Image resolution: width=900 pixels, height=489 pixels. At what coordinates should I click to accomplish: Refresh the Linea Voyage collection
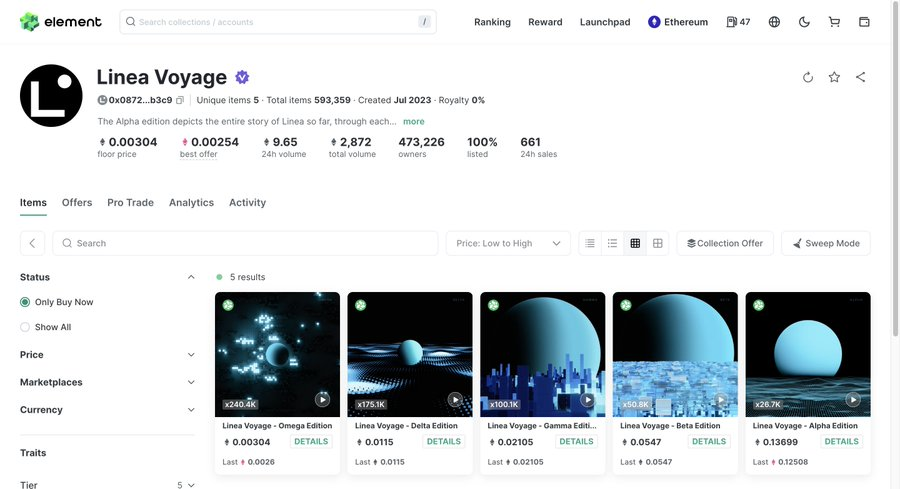(808, 77)
